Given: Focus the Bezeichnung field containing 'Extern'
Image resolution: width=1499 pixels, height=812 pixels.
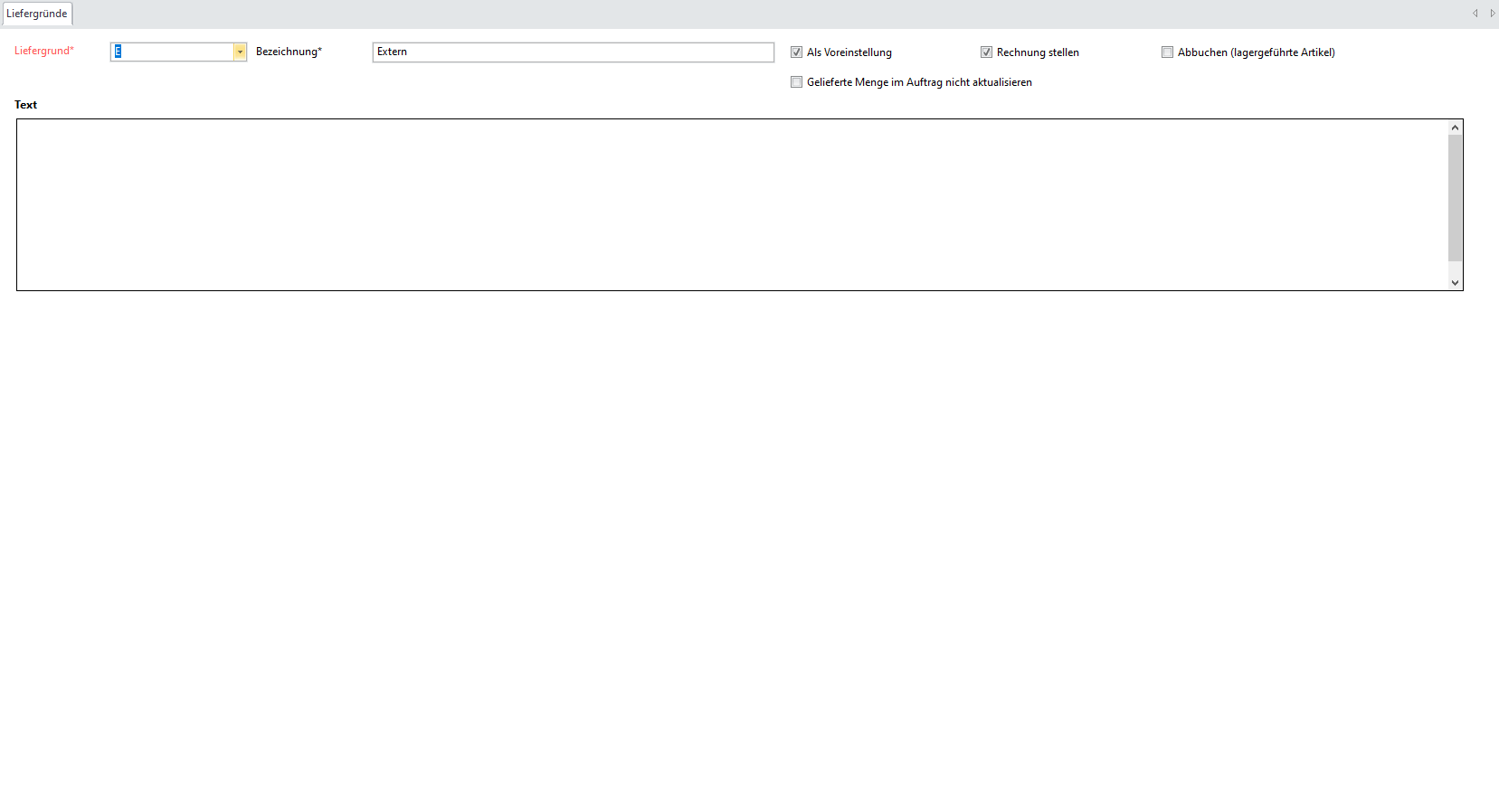Looking at the screenshot, I should click(x=573, y=52).
